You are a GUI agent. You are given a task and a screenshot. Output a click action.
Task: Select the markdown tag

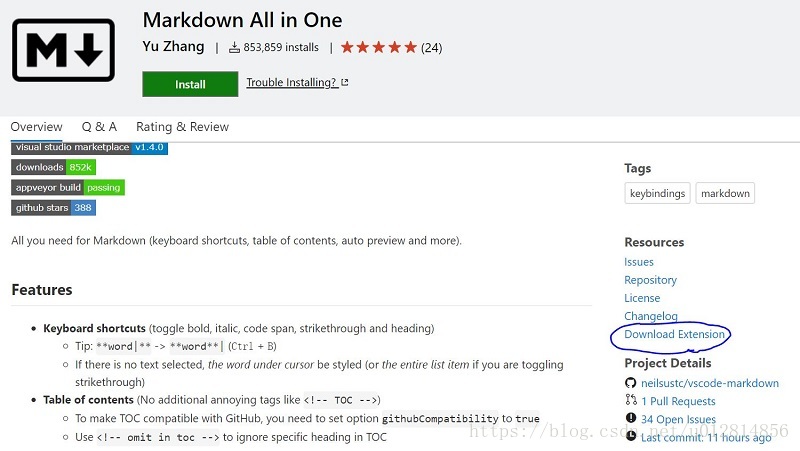[x=725, y=193]
